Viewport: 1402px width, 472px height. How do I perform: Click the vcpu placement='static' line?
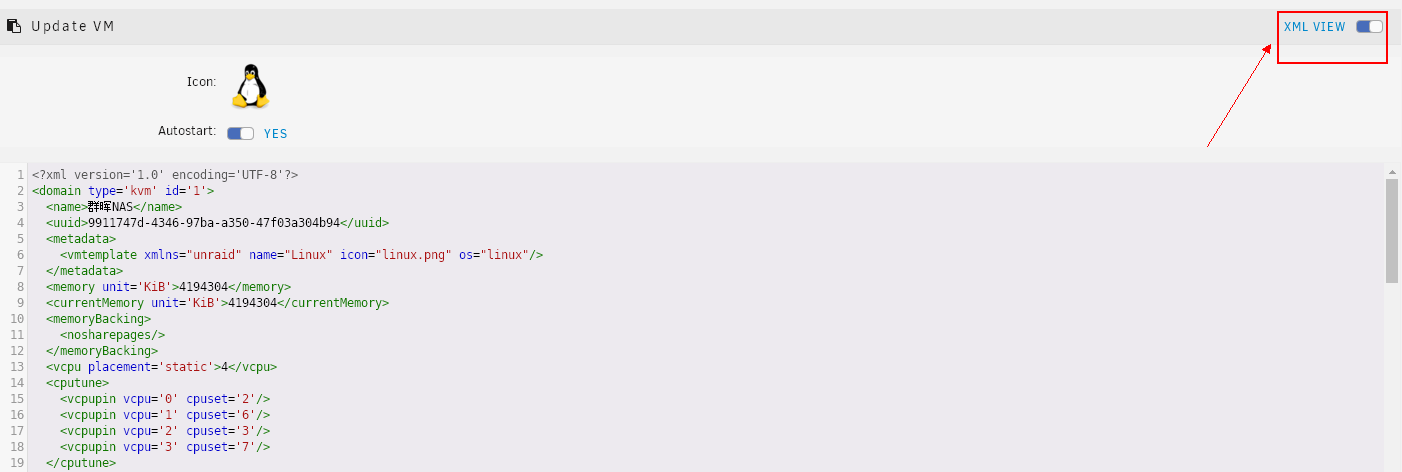pyautogui.click(x=161, y=366)
